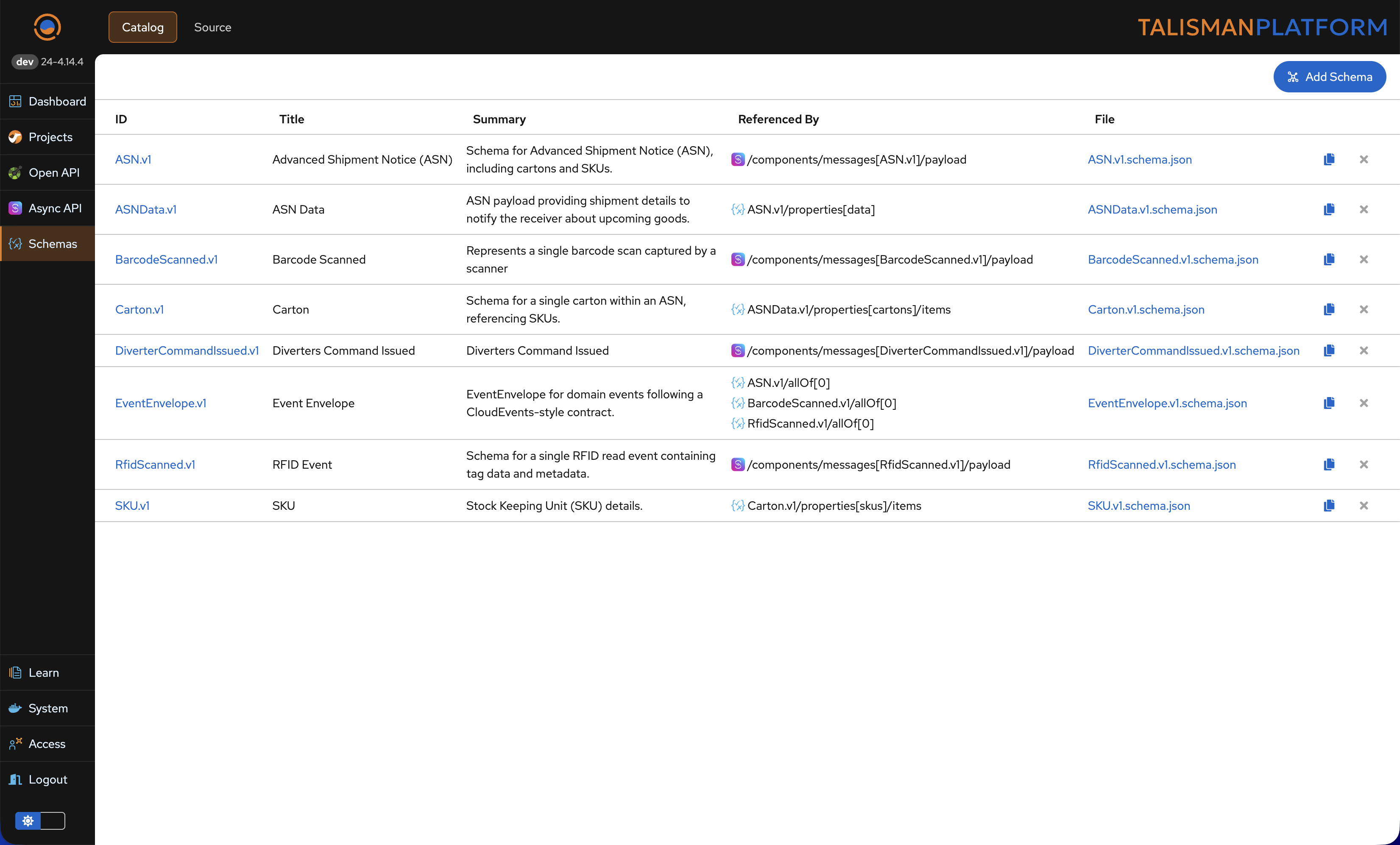Select the Catalog tab
This screenshot has height=845, width=1400.
point(142,27)
